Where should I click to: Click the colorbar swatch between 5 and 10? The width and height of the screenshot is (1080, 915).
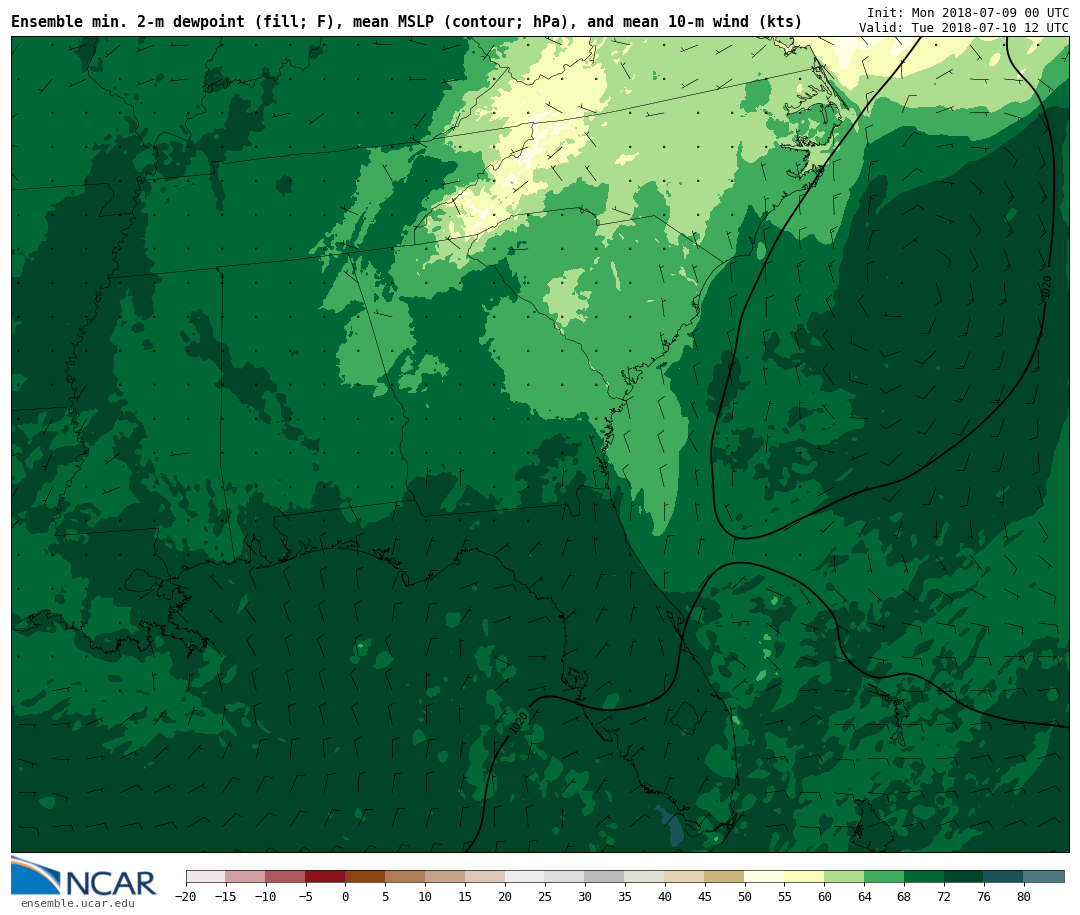pos(406,877)
